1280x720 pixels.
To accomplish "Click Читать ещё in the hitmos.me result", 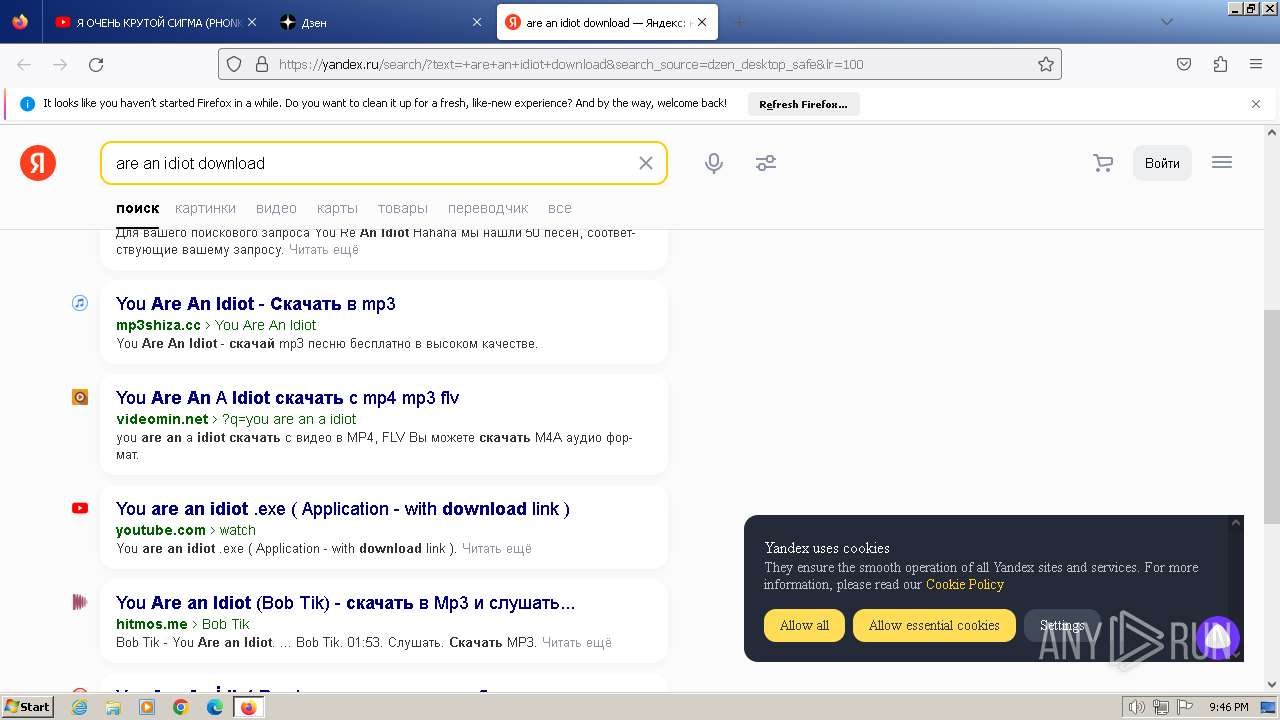I will point(577,642).
